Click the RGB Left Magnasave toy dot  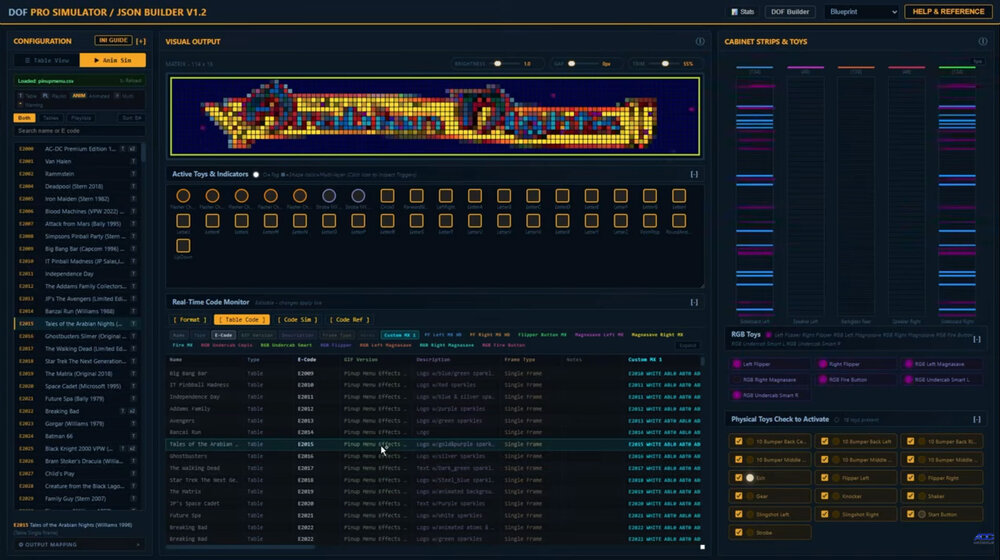(x=909, y=364)
